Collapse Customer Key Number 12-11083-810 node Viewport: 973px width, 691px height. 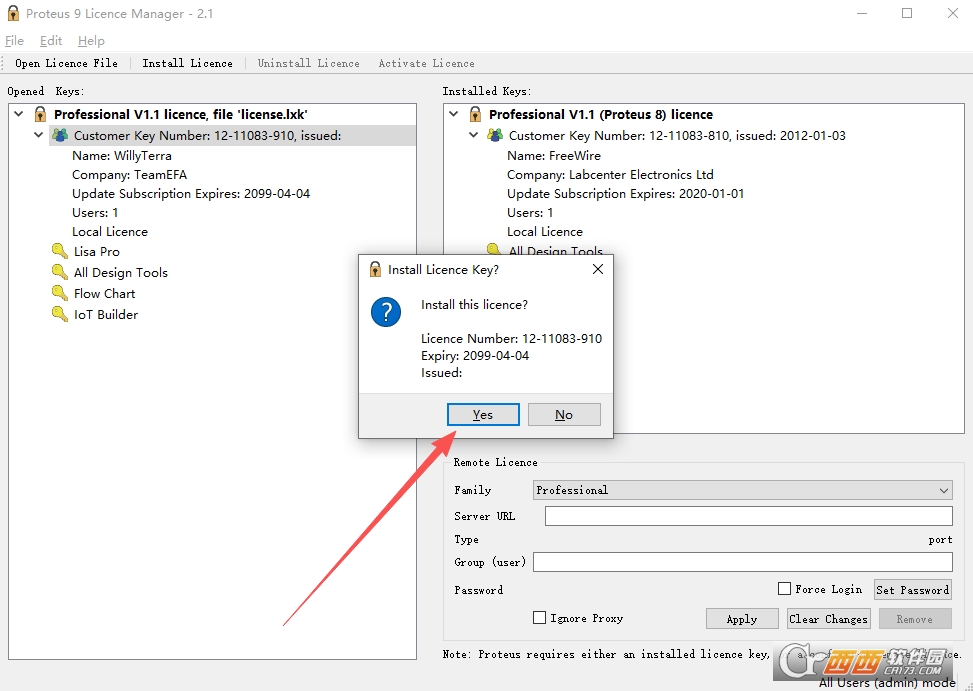click(473, 135)
